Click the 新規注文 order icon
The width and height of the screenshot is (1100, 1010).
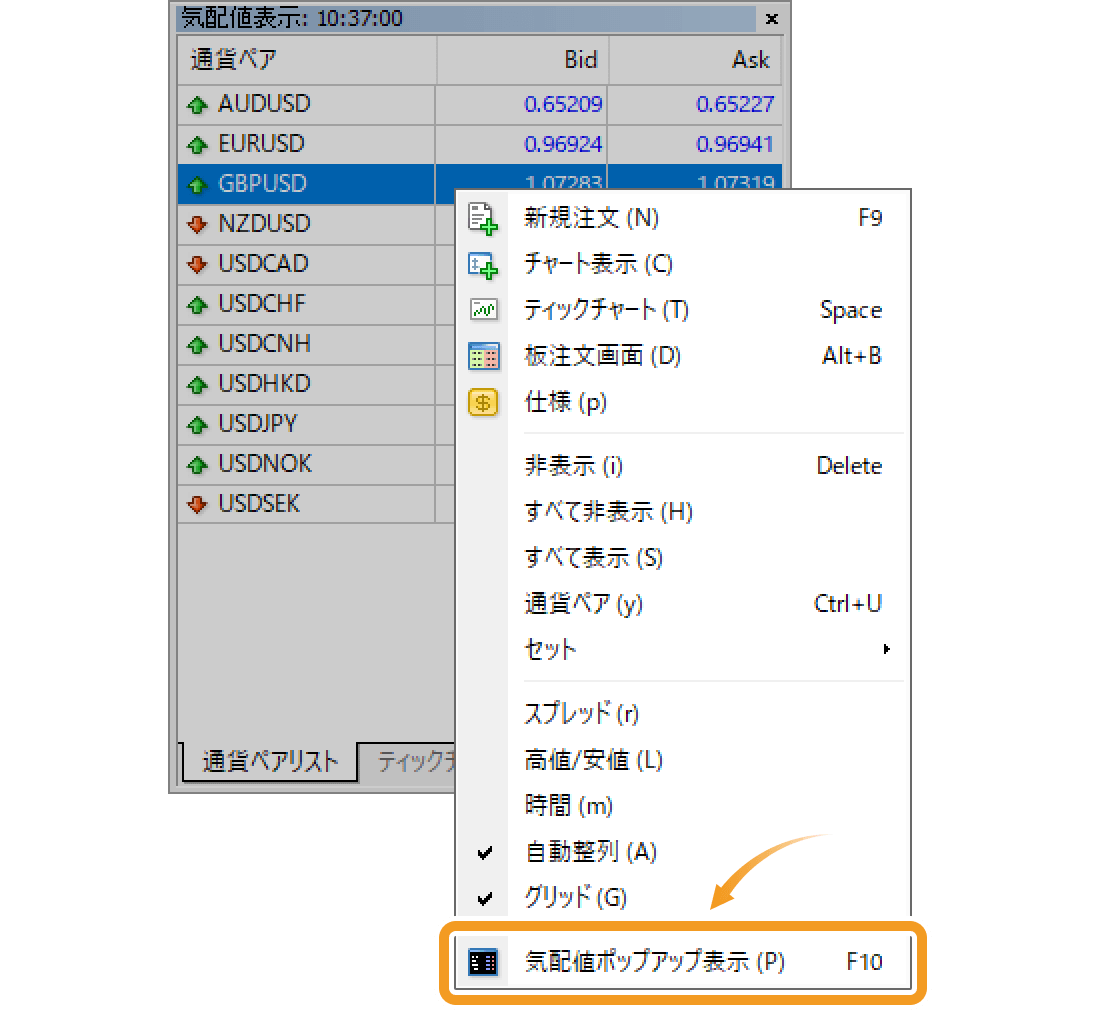click(x=483, y=218)
